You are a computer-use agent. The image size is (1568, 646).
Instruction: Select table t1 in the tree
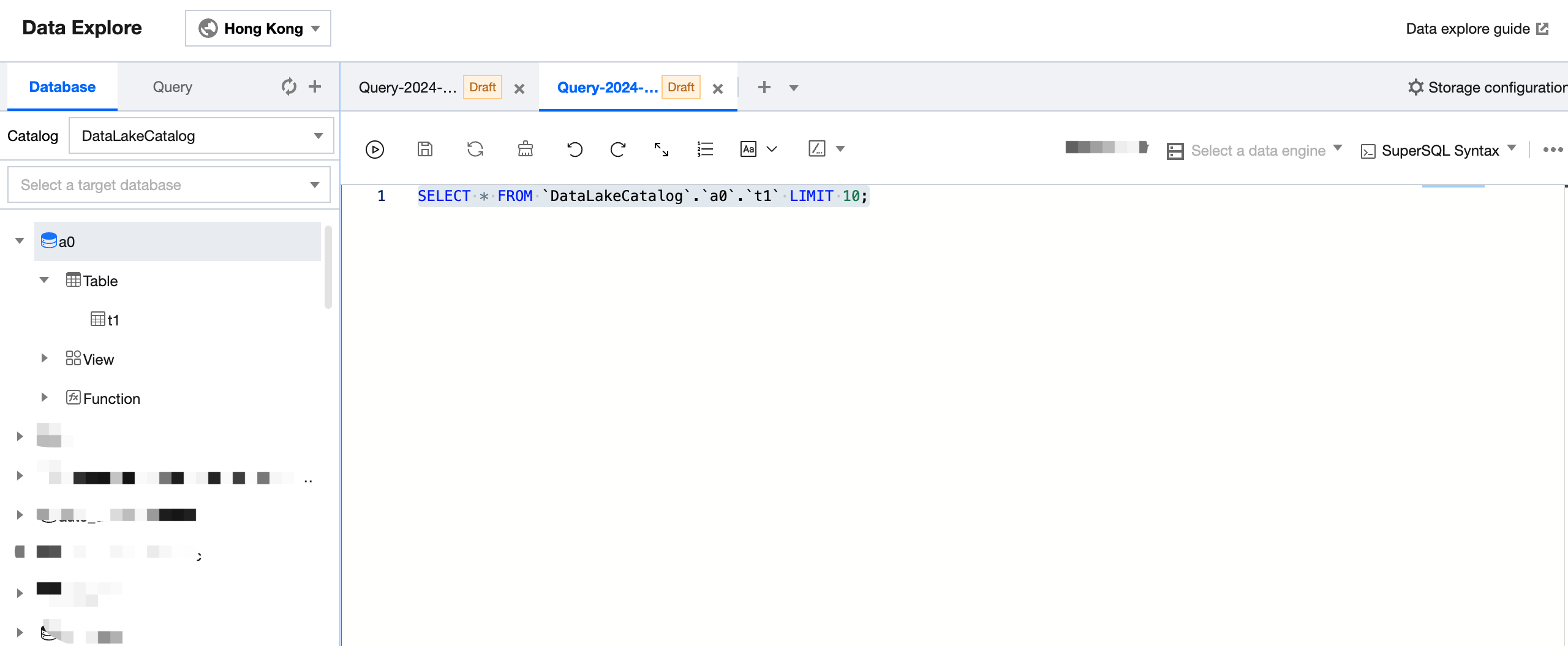coord(113,320)
